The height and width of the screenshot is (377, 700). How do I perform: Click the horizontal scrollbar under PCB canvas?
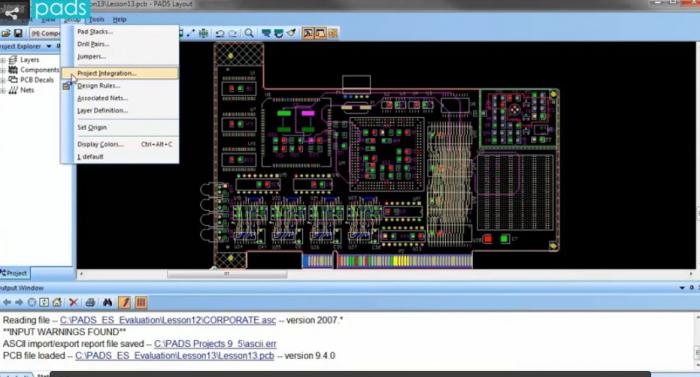386,274
